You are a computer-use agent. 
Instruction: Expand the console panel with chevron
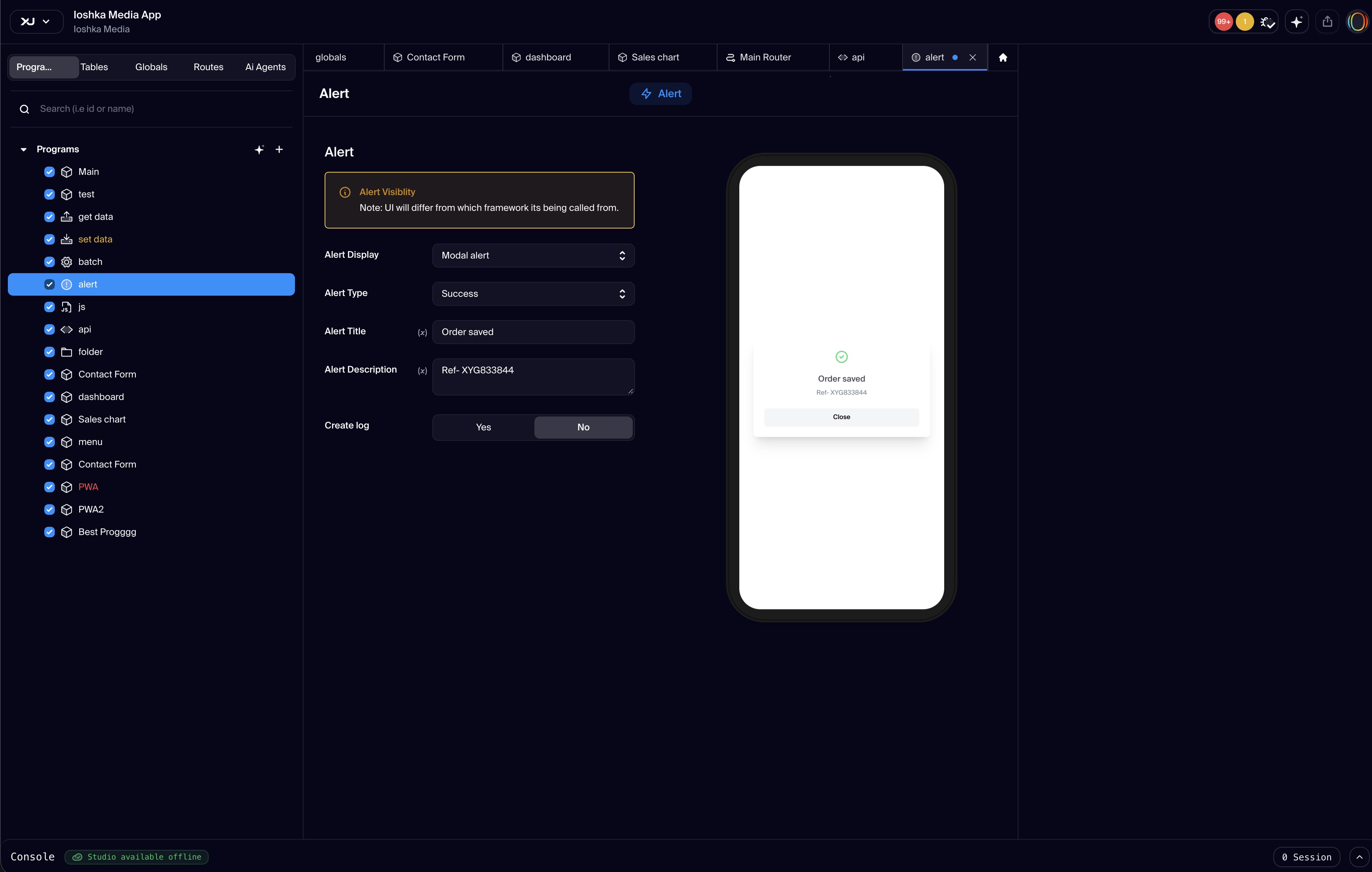click(1359, 857)
